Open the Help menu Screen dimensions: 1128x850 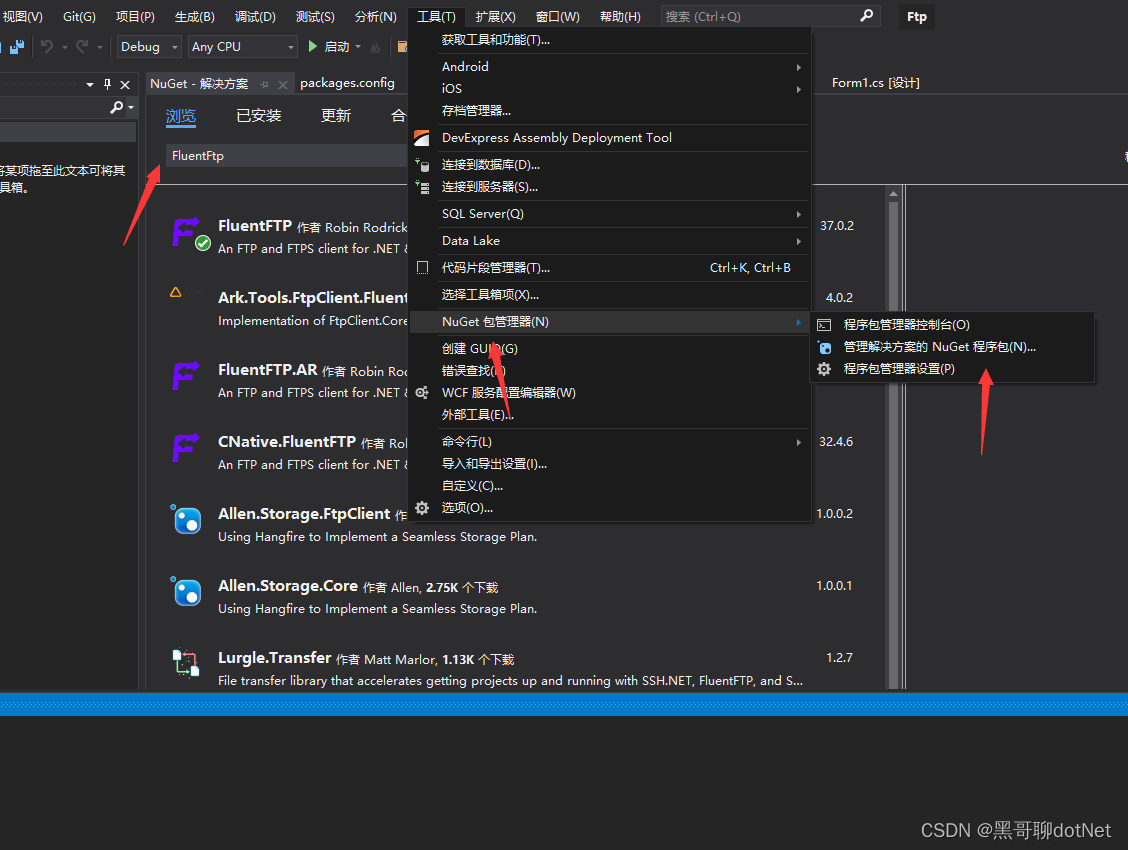(620, 16)
